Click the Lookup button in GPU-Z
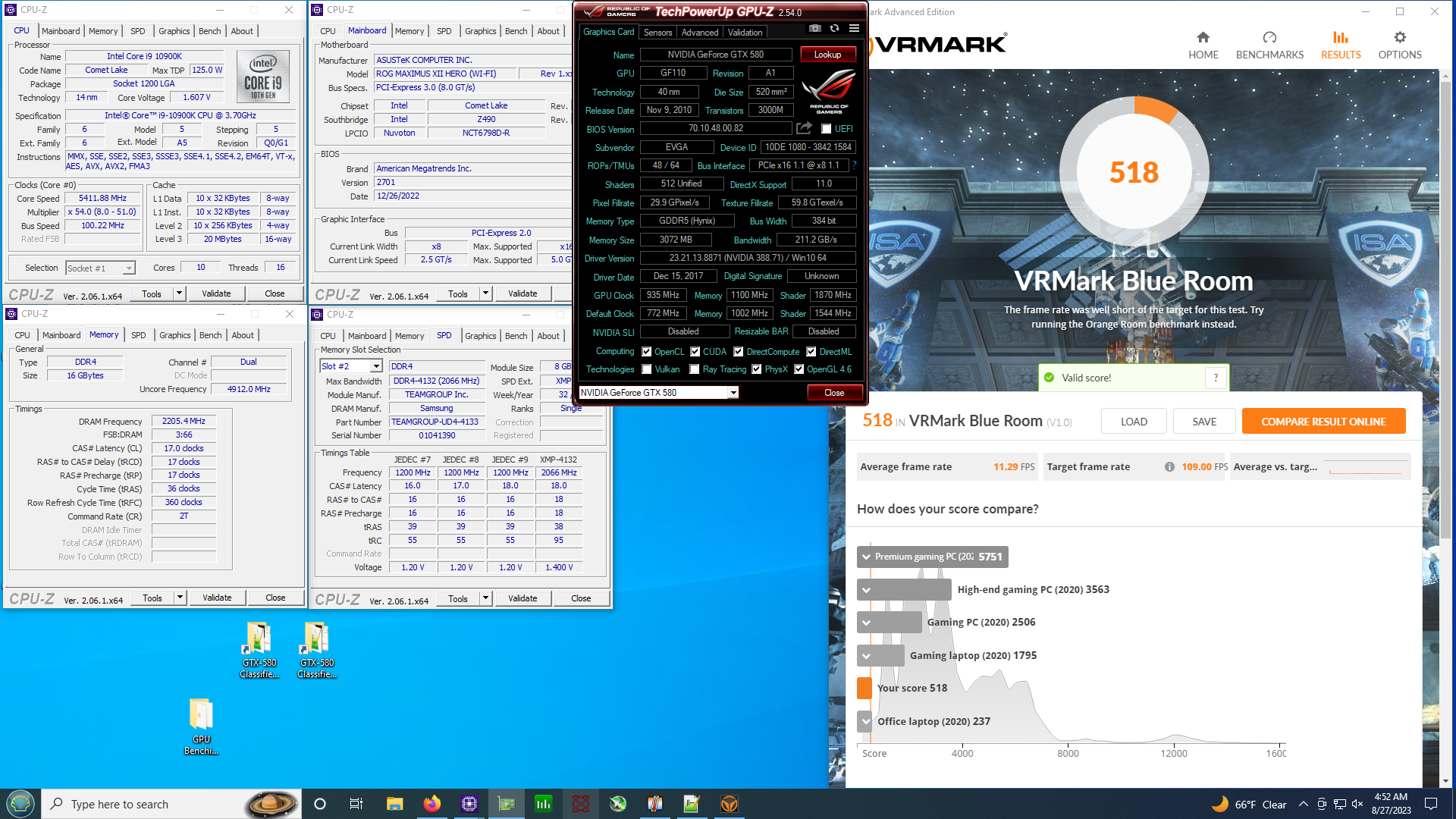Screen dimensions: 1456x819 tap(827, 55)
